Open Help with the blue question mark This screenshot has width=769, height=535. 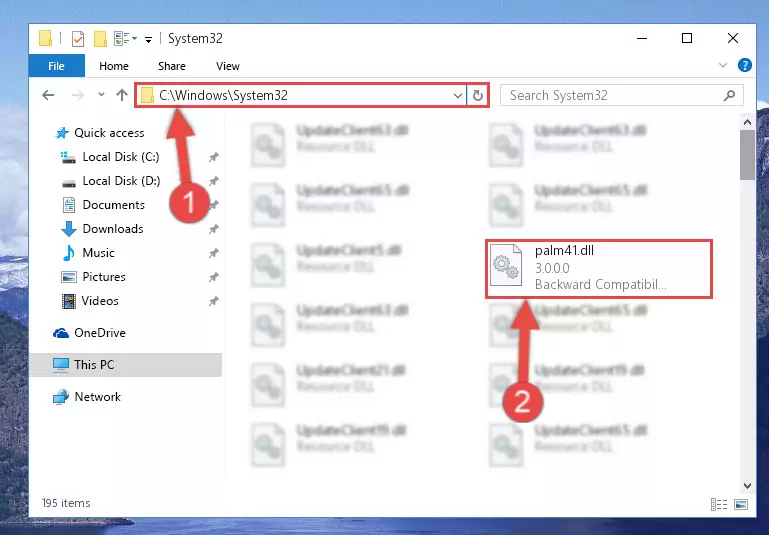click(x=744, y=65)
